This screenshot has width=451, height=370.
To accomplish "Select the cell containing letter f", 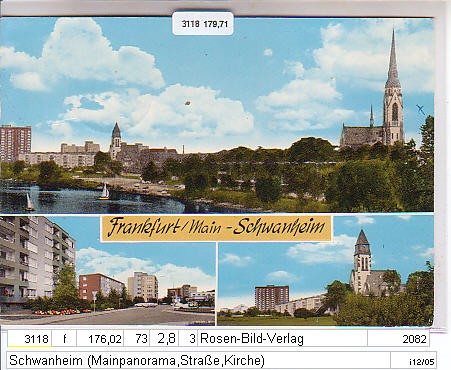I will click(64, 339).
